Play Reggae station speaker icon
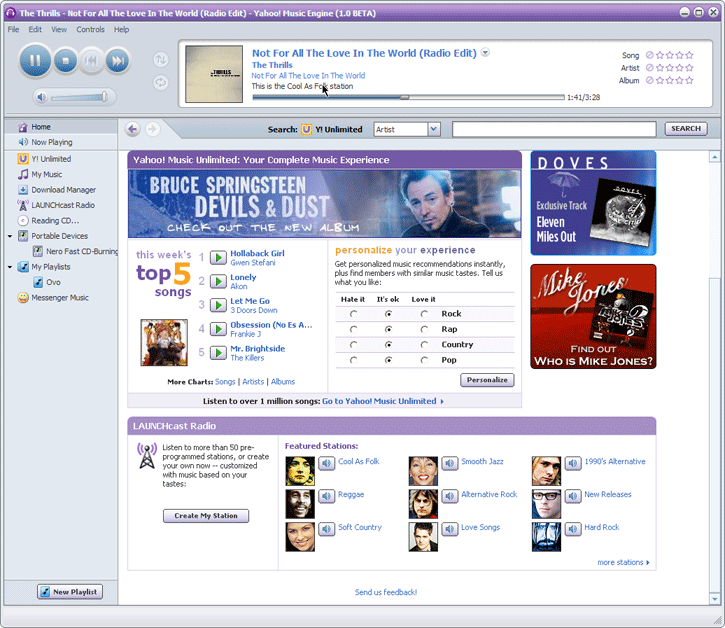 tap(326, 496)
